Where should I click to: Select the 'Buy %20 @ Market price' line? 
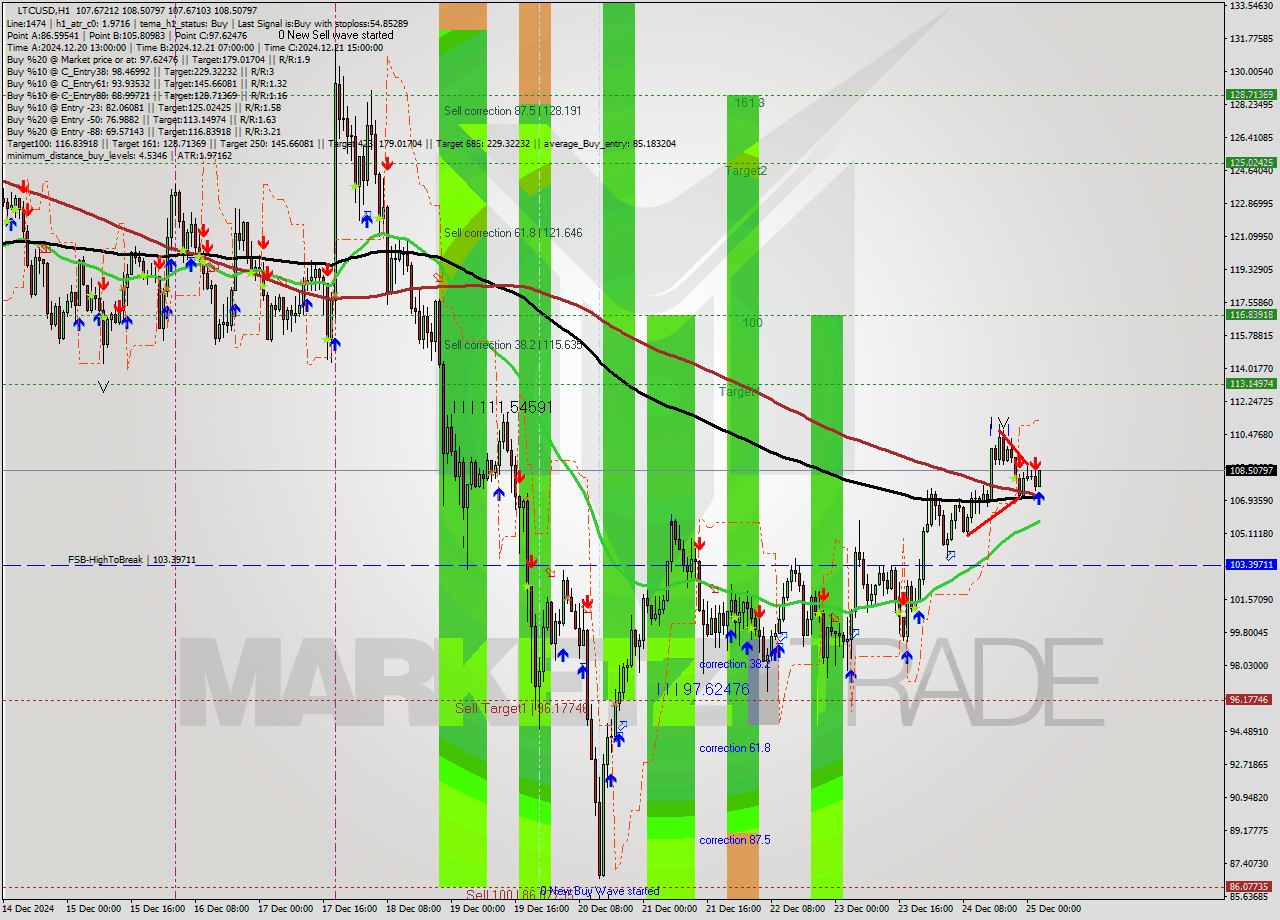point(158,59)
